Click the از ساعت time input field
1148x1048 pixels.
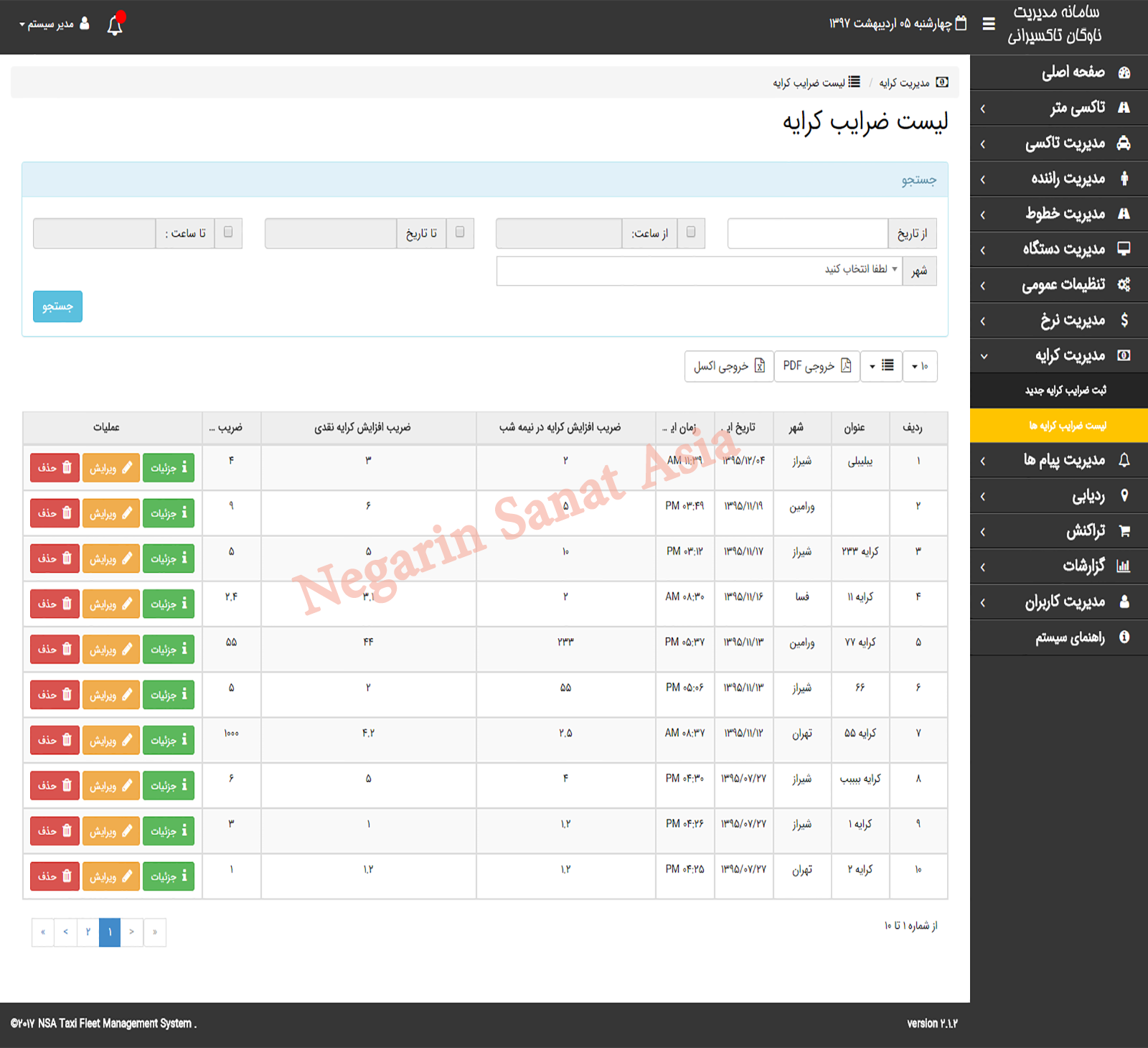coord(559,233)
